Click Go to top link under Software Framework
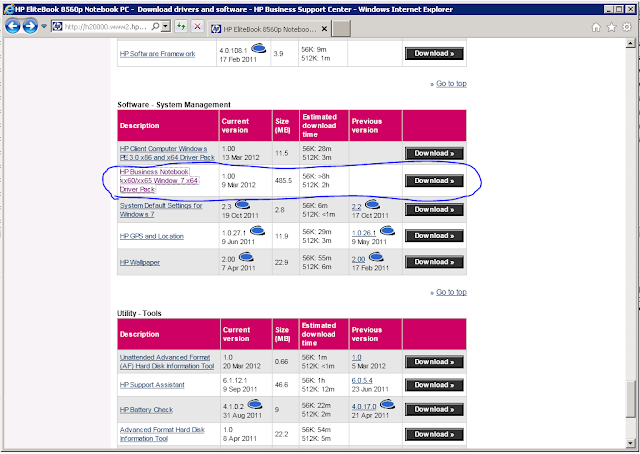 pos(451,84)
